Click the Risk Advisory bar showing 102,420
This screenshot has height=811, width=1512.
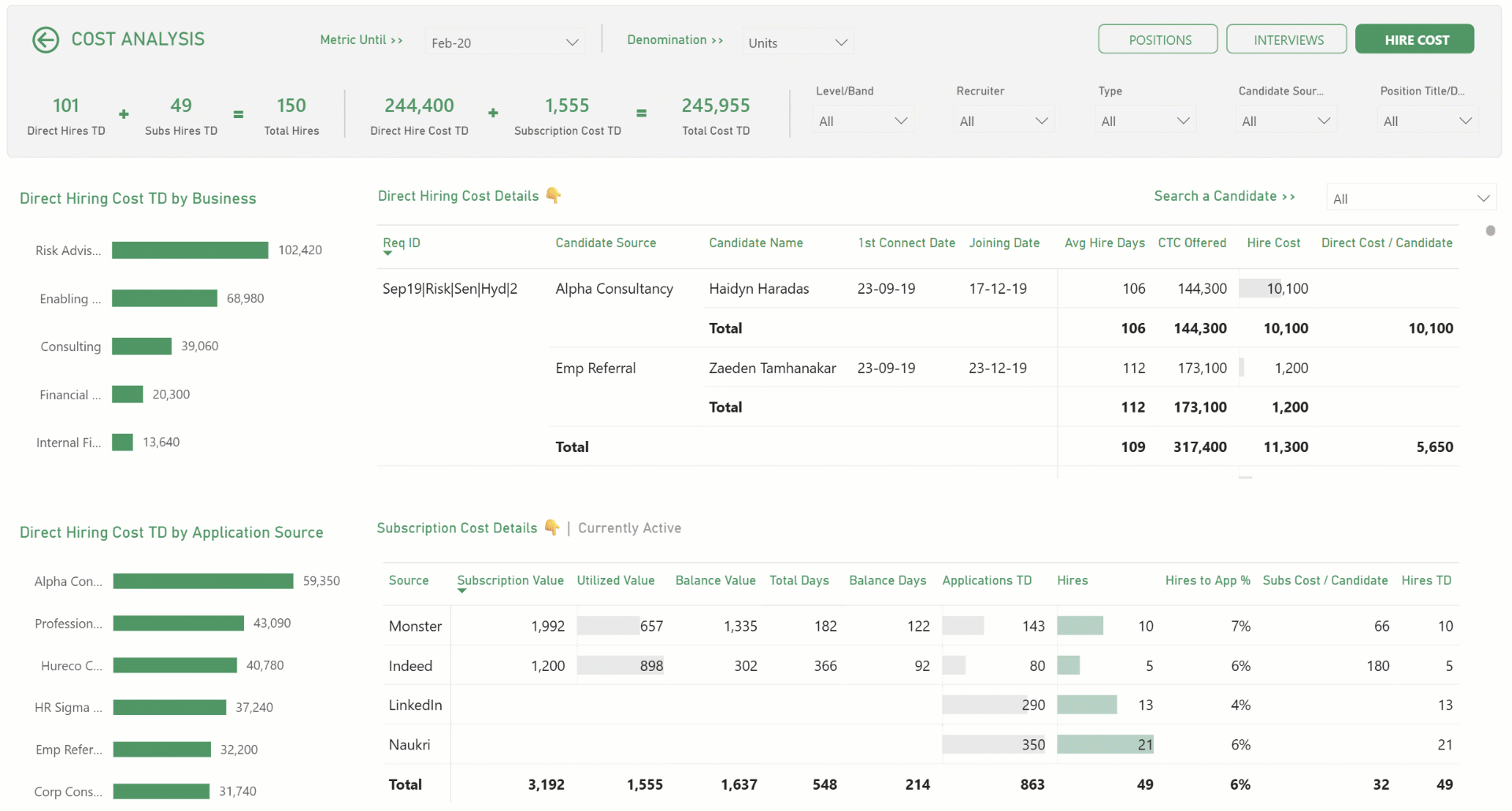click(x=190, y=250)
